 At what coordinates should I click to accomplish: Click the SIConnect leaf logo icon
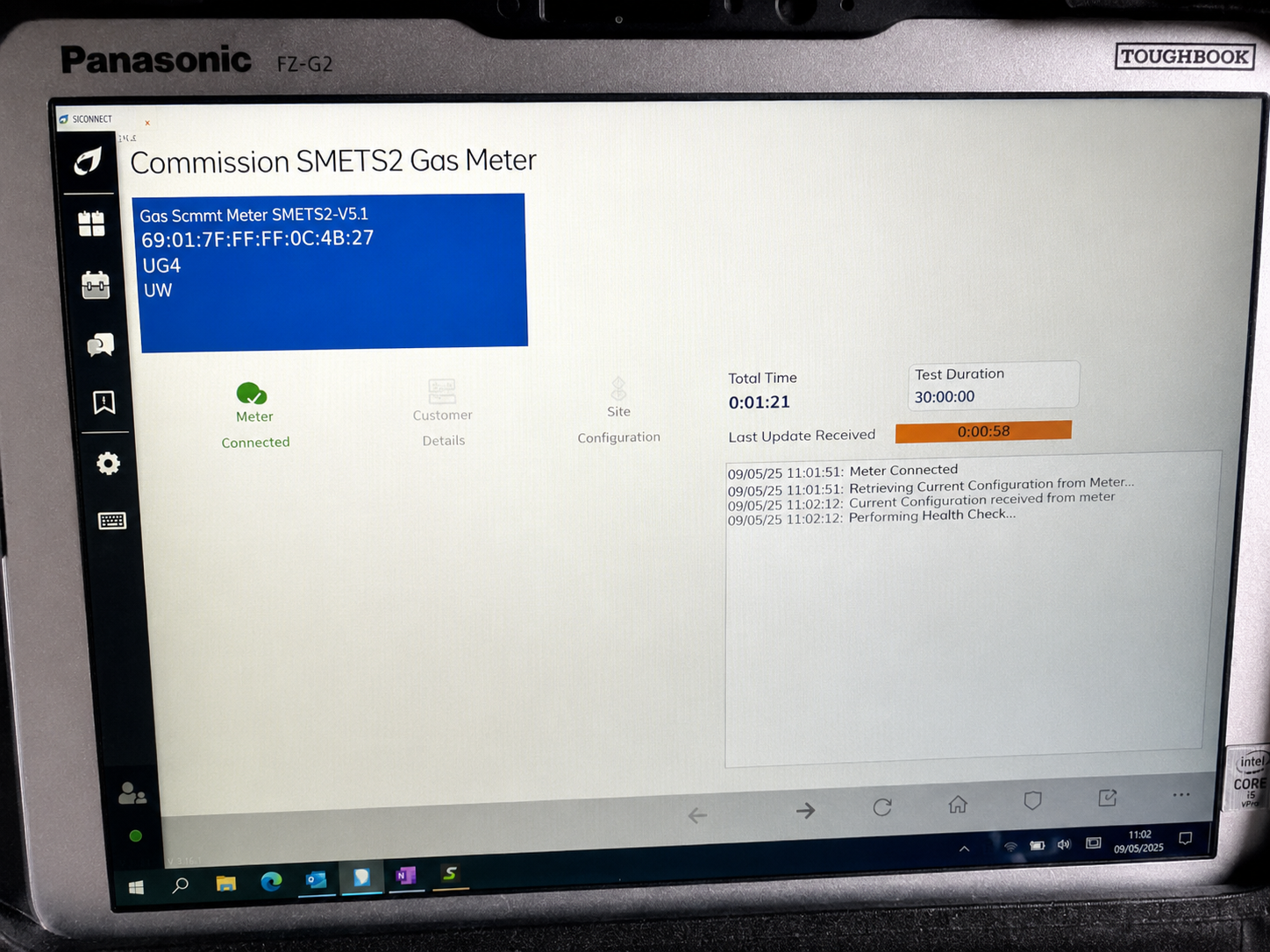88,160
